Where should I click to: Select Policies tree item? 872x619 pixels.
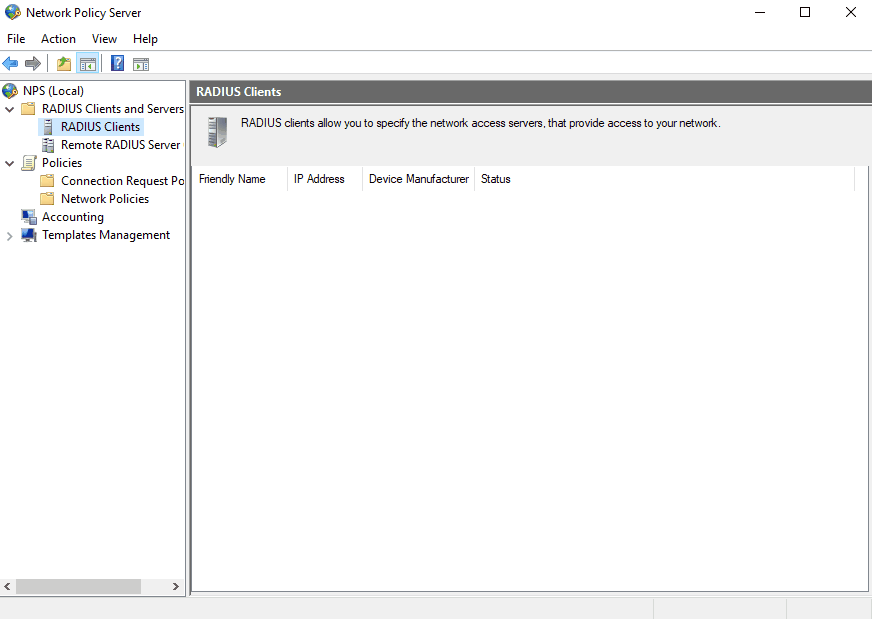tap(62, 163)
